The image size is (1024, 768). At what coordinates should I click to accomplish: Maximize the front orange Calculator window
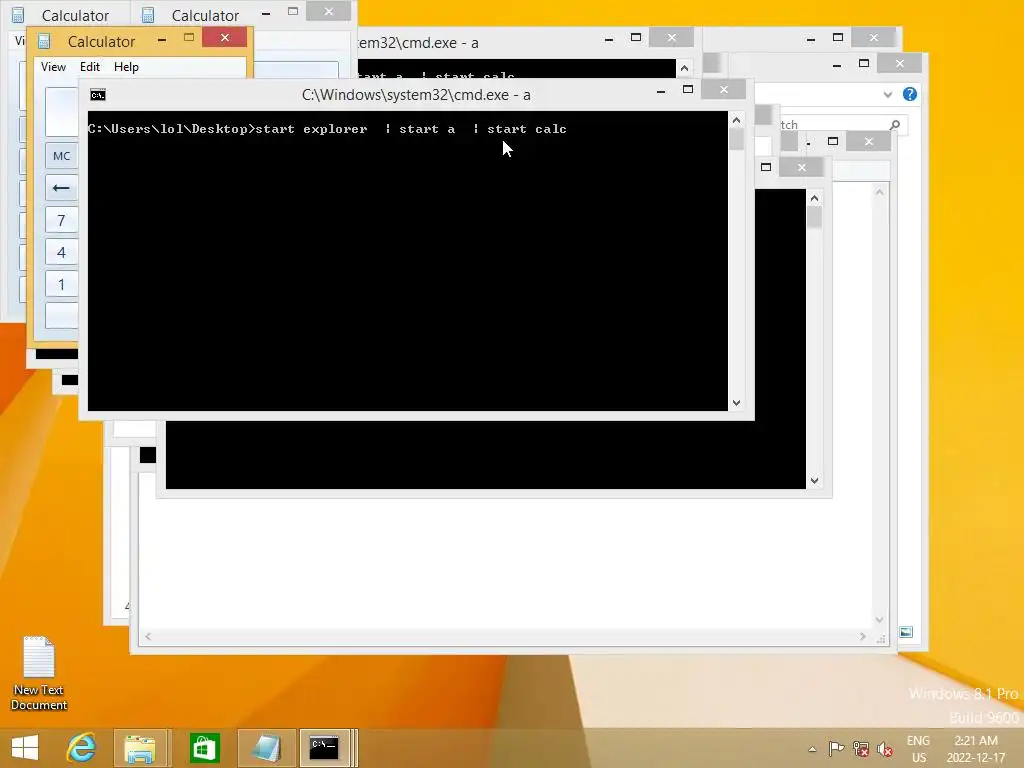pos(189,38)
